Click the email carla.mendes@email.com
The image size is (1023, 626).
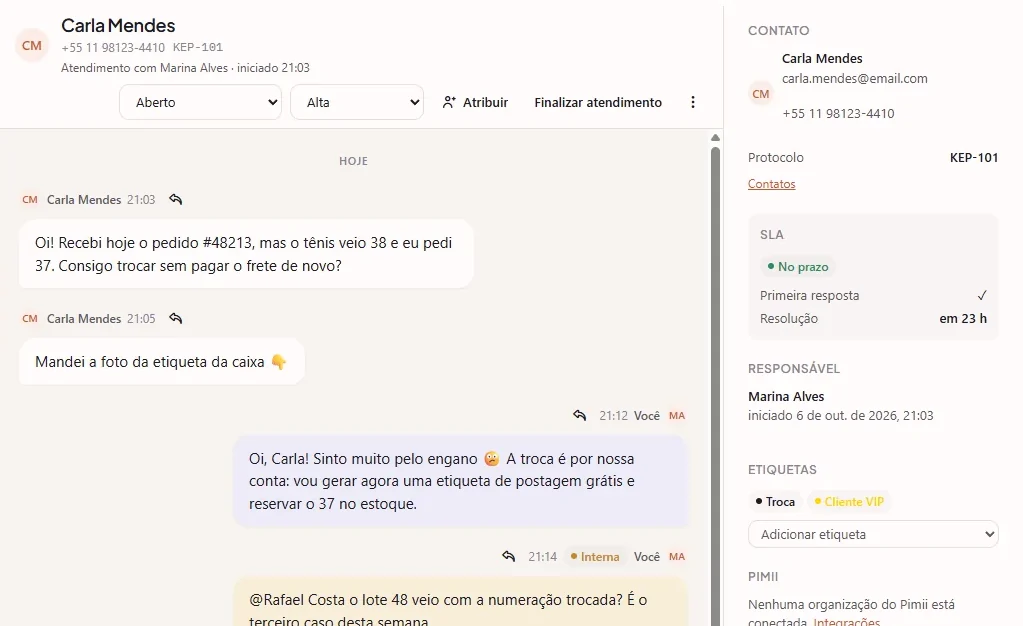tap(855, 78)
